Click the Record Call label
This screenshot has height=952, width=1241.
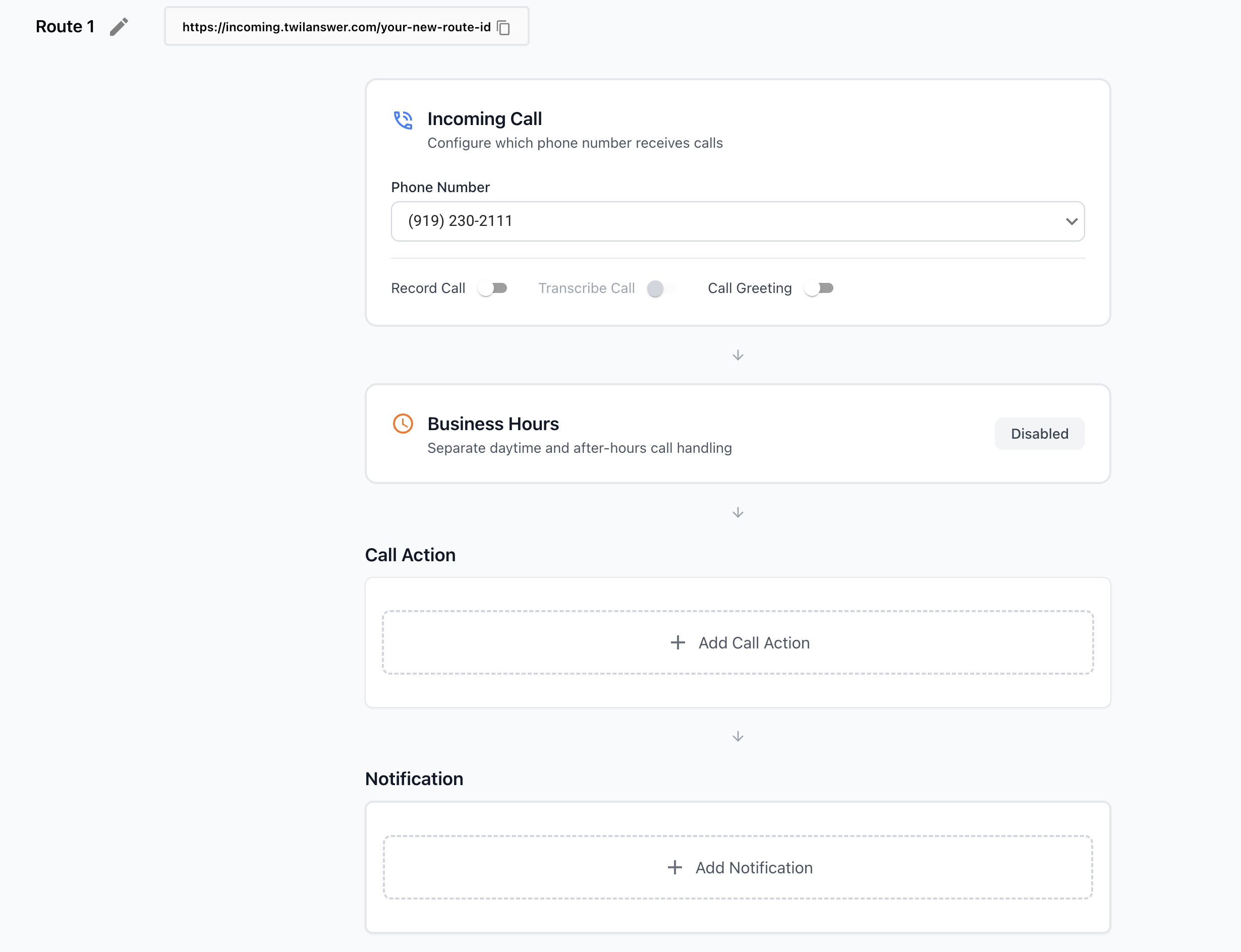pyautogui.click(x=428, y=288)
